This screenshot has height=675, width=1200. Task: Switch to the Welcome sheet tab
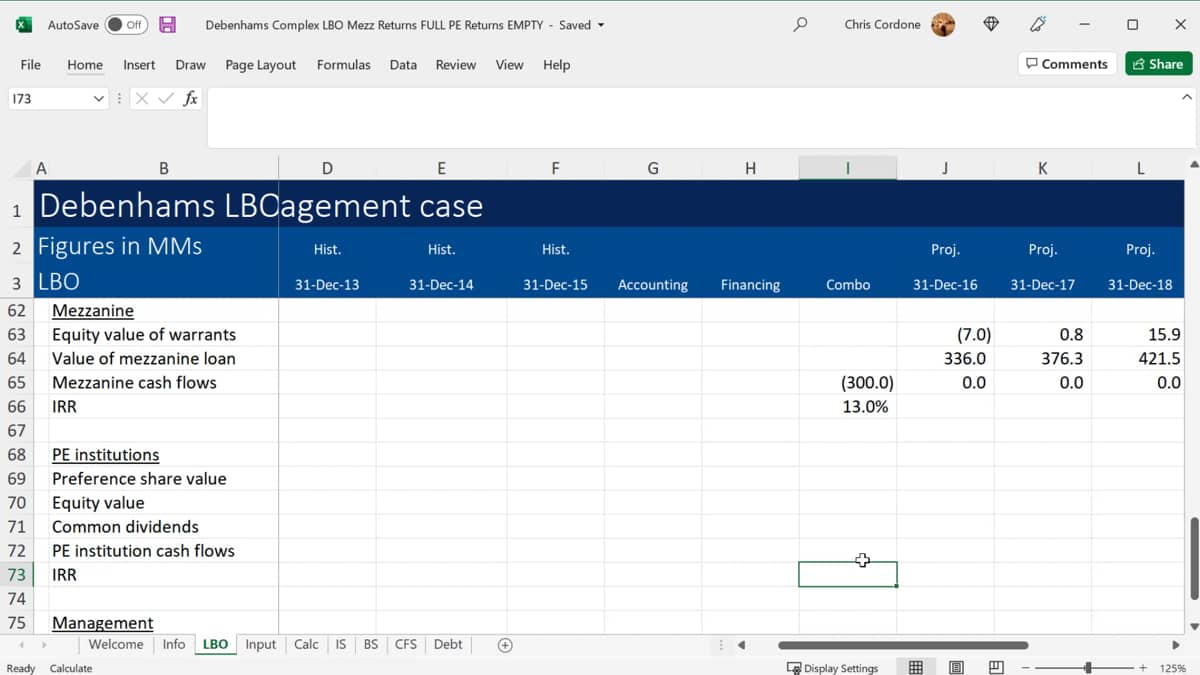click(116, 644)
